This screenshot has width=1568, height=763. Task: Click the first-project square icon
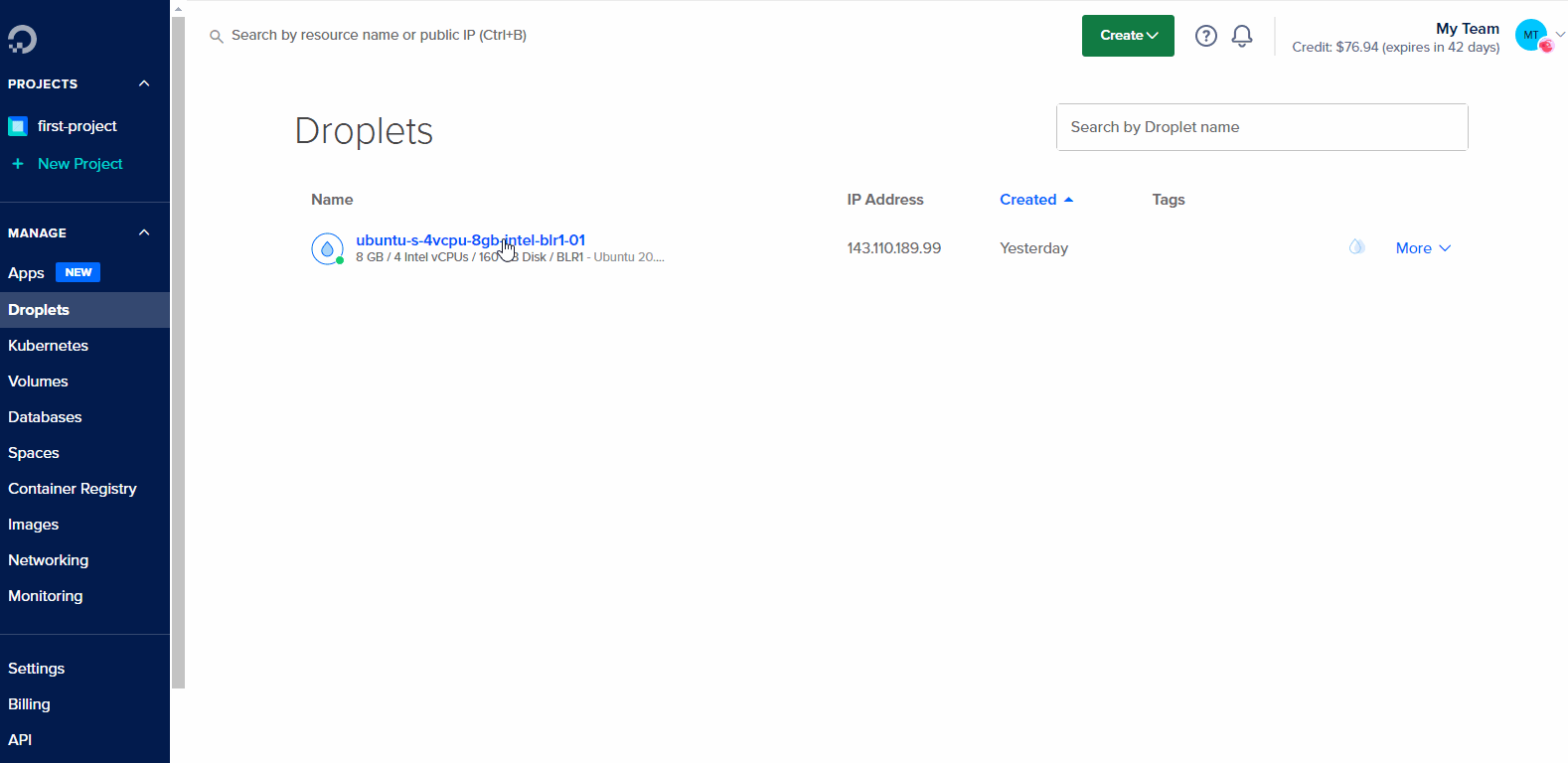click(17, 126)
